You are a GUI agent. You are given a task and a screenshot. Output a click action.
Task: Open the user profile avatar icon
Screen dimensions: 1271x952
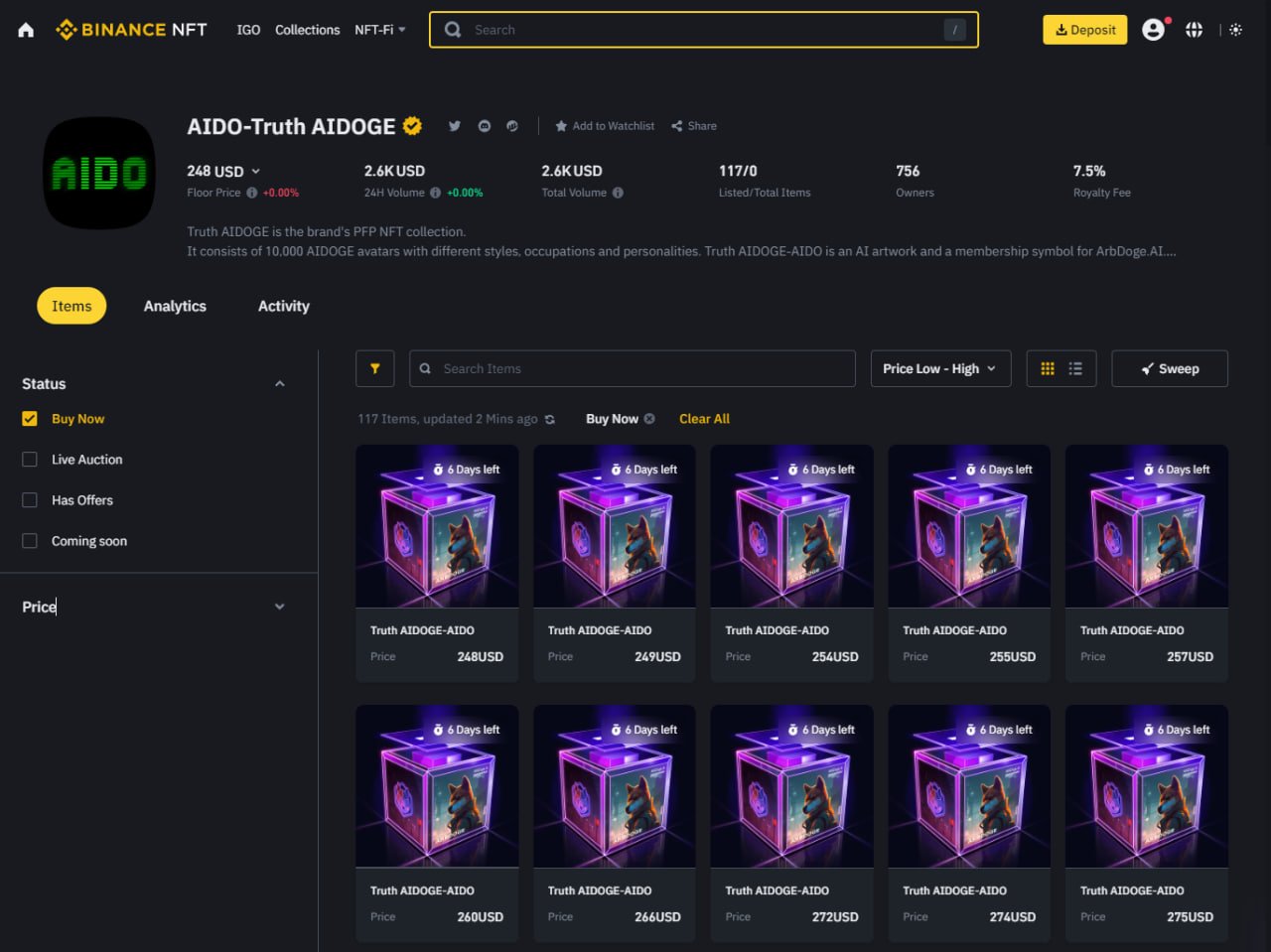[1153, 30]
